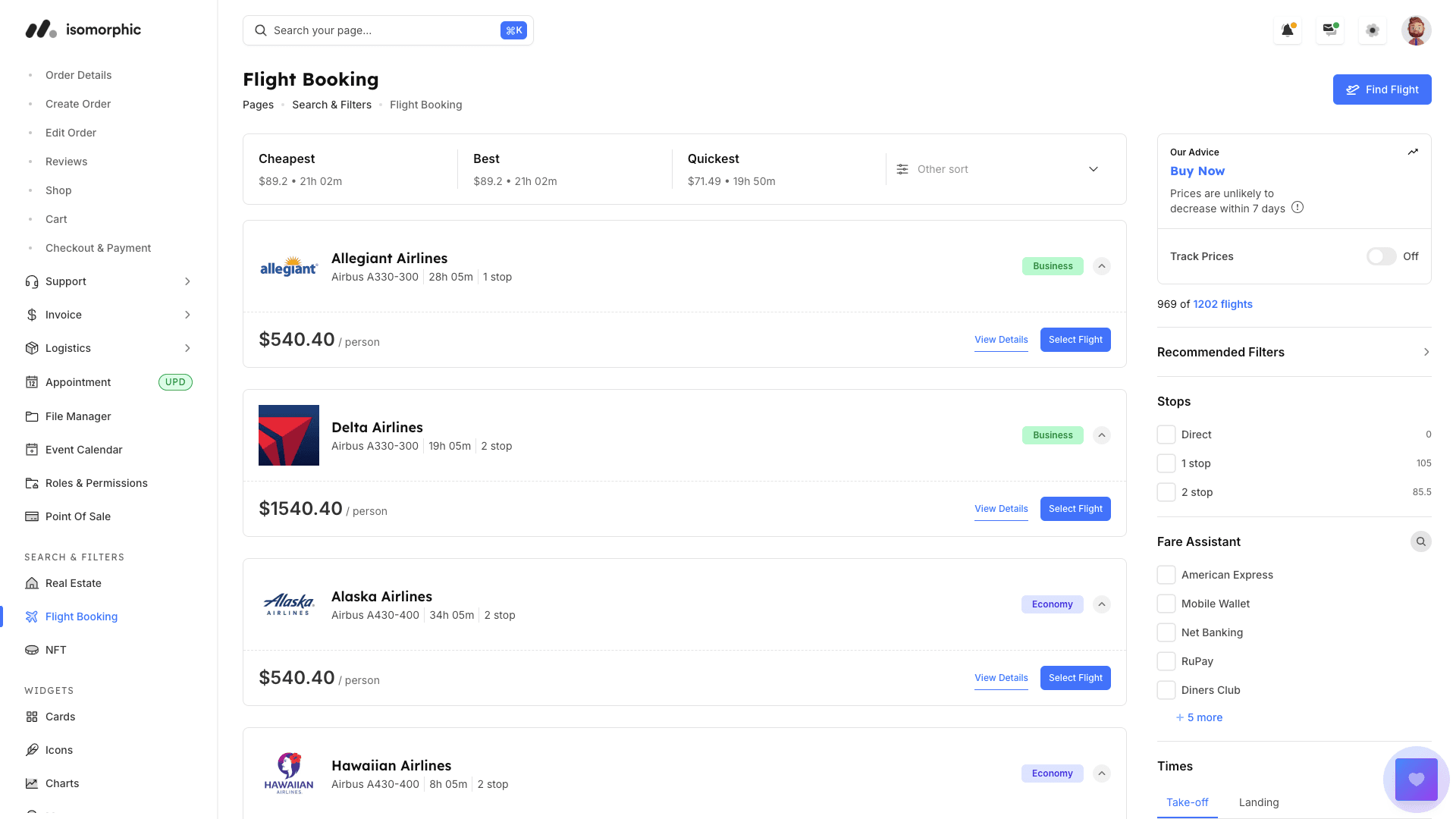Click the Cards grid icon

(x=32, y=717)
